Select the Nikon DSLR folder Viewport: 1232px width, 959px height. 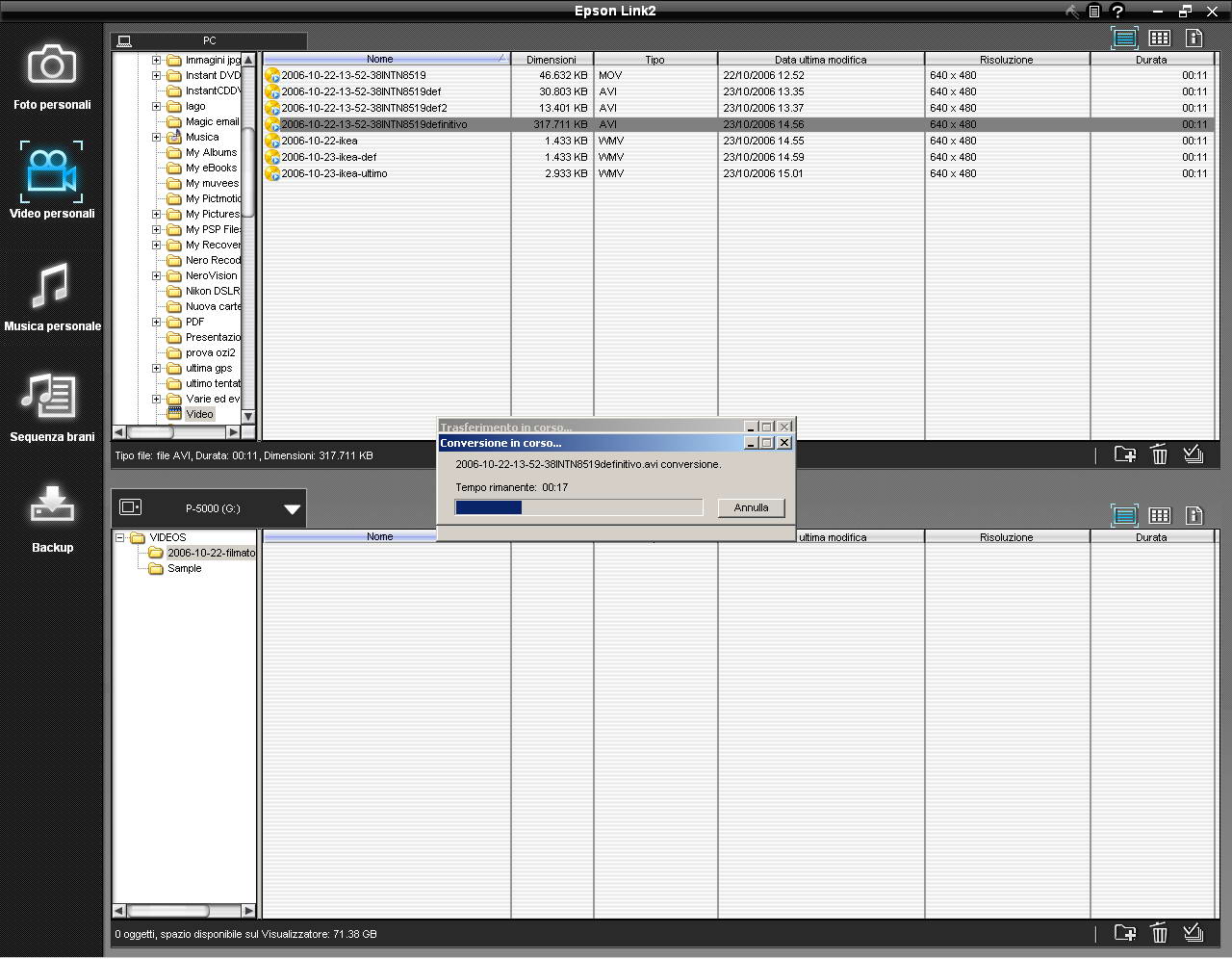(213, 291)
